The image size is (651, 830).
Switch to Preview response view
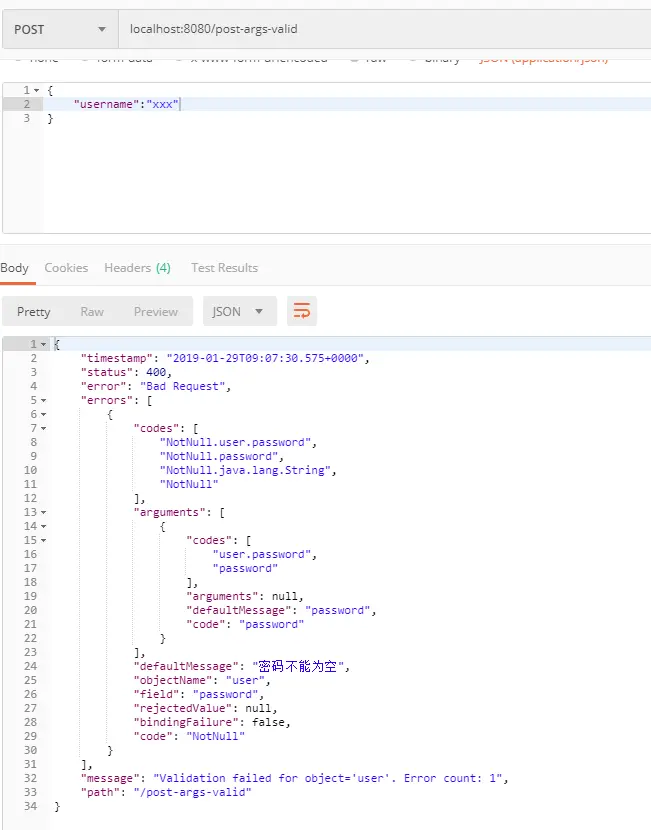pyautogui.click(x=156, y=311)
